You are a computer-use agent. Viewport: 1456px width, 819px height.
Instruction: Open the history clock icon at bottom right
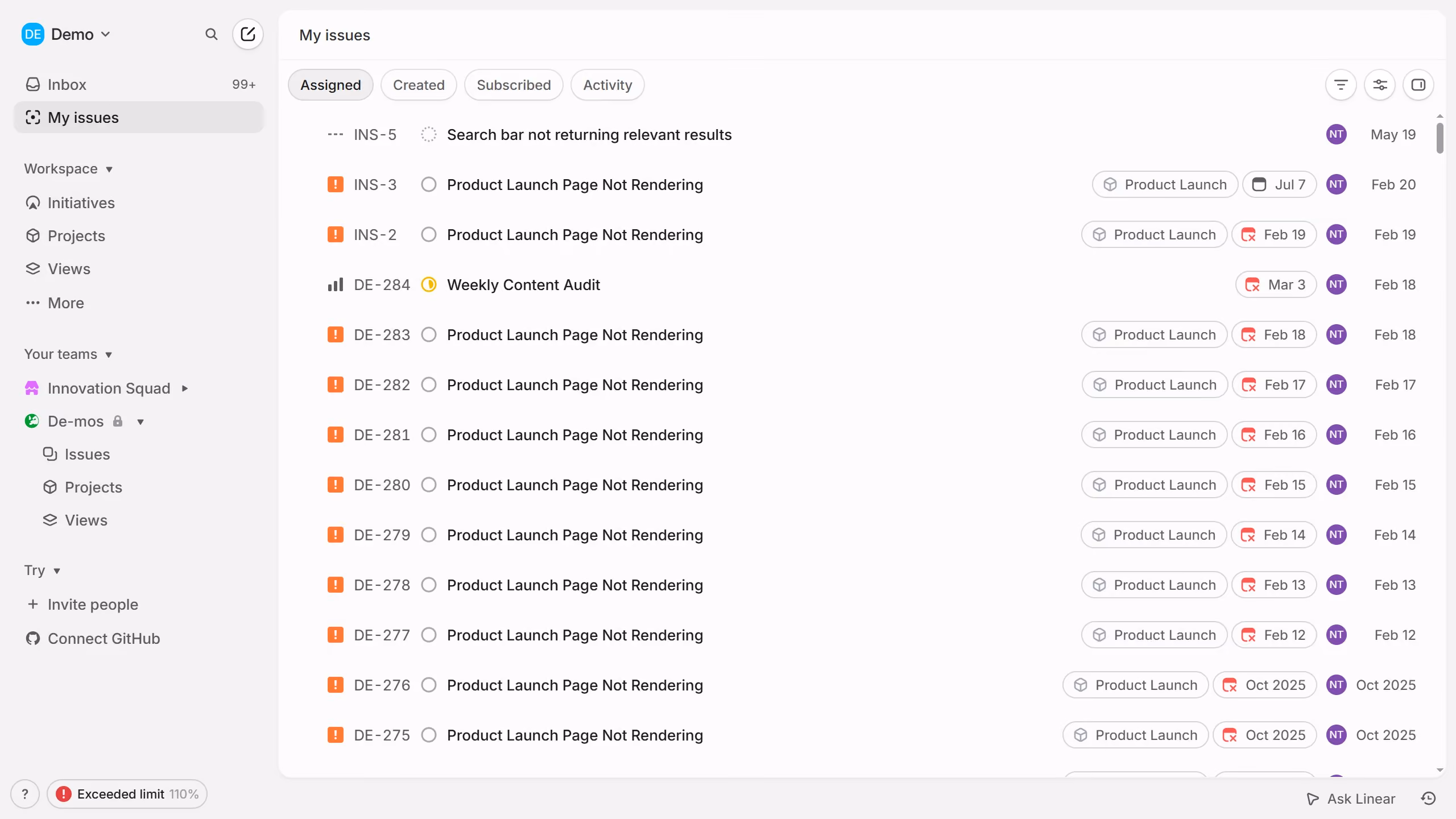(1429, 799)
